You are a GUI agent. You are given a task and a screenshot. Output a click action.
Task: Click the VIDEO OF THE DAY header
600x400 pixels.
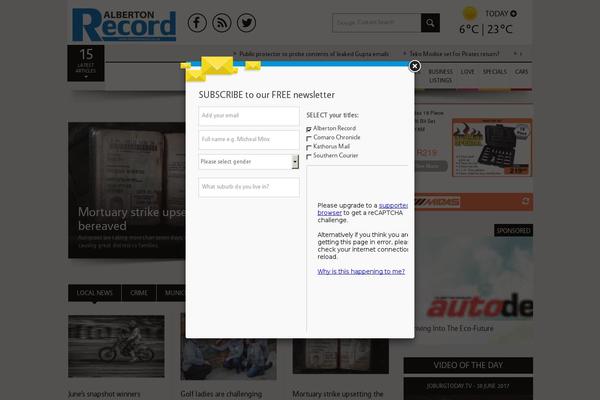click(x=468, y=365)
